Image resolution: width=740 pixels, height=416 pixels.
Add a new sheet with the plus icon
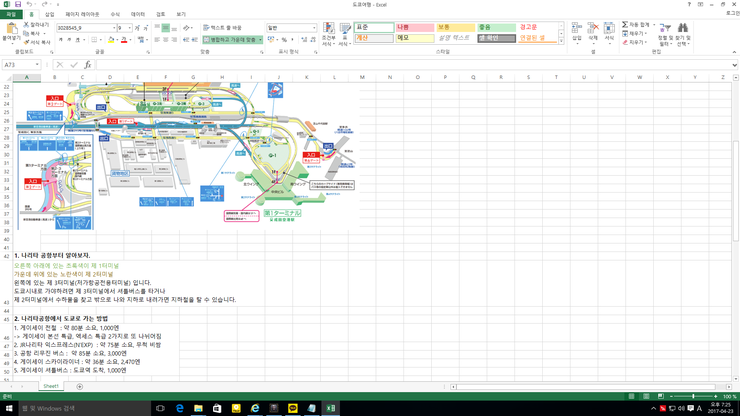click(80, 387)
